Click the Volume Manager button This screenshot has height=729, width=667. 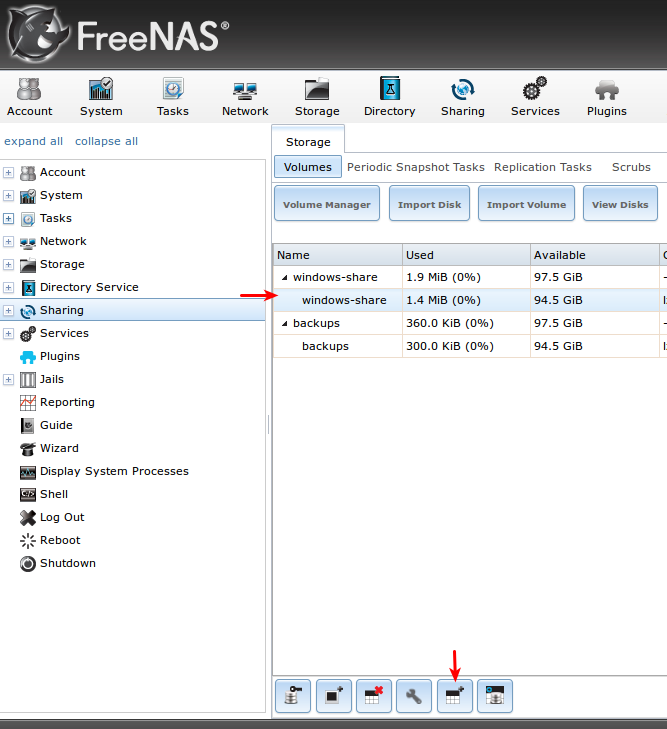(x=327, y=204)
